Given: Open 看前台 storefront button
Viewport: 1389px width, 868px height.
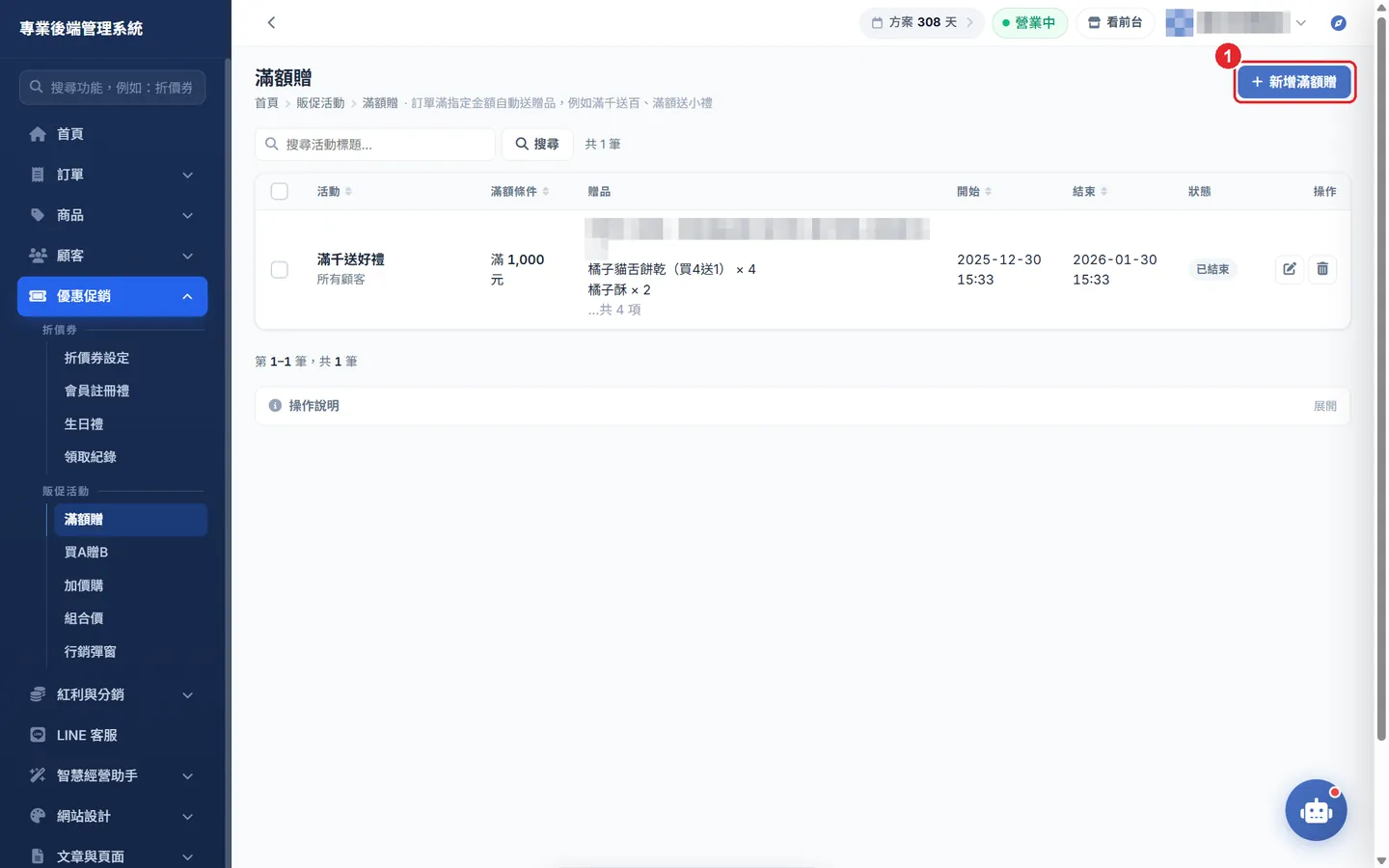Looking at the screenshot, I should coord(1115,22).
